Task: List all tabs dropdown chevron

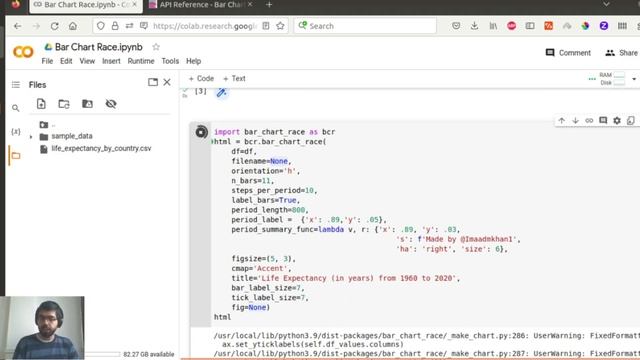Action: click(606, 4)
